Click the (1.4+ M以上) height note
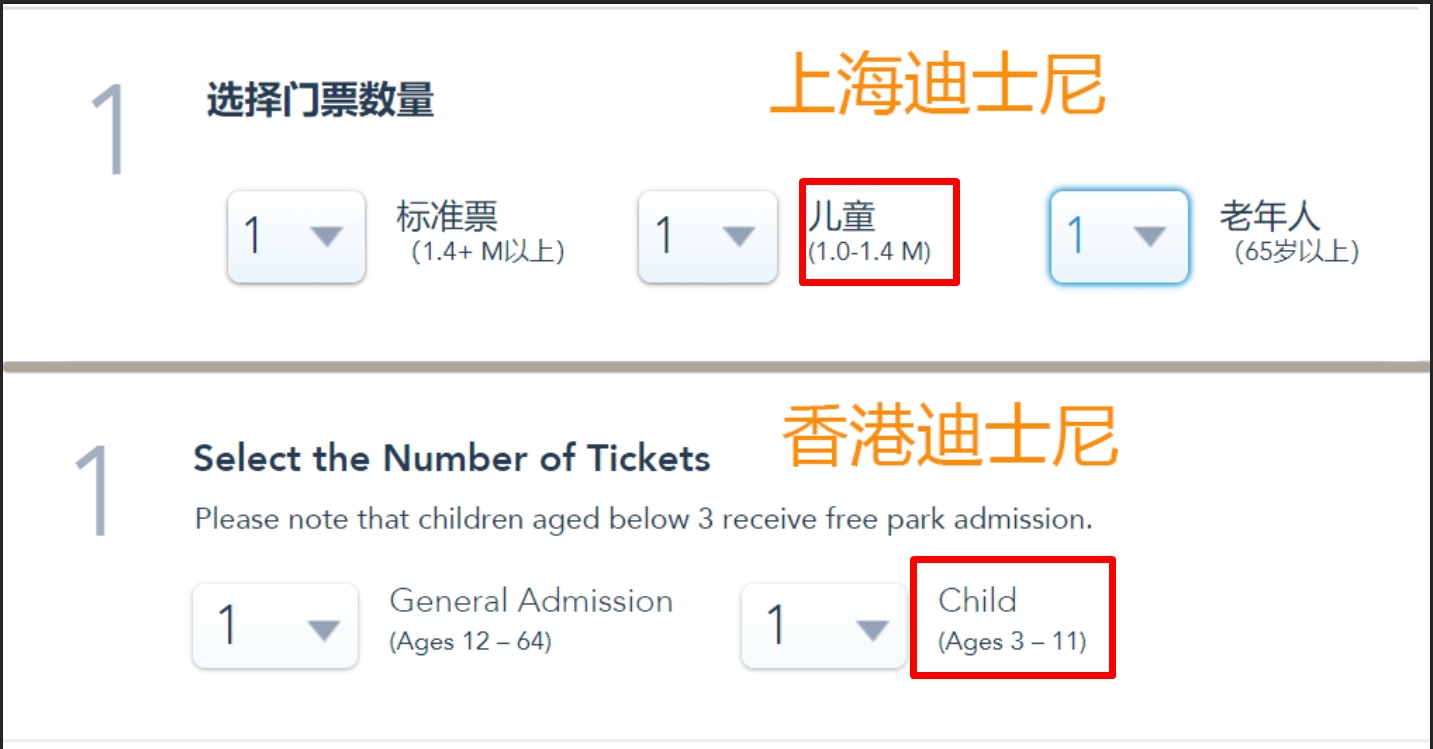Image resolution: width=1433 pixels, height=749 pixels. coord(488,251)
